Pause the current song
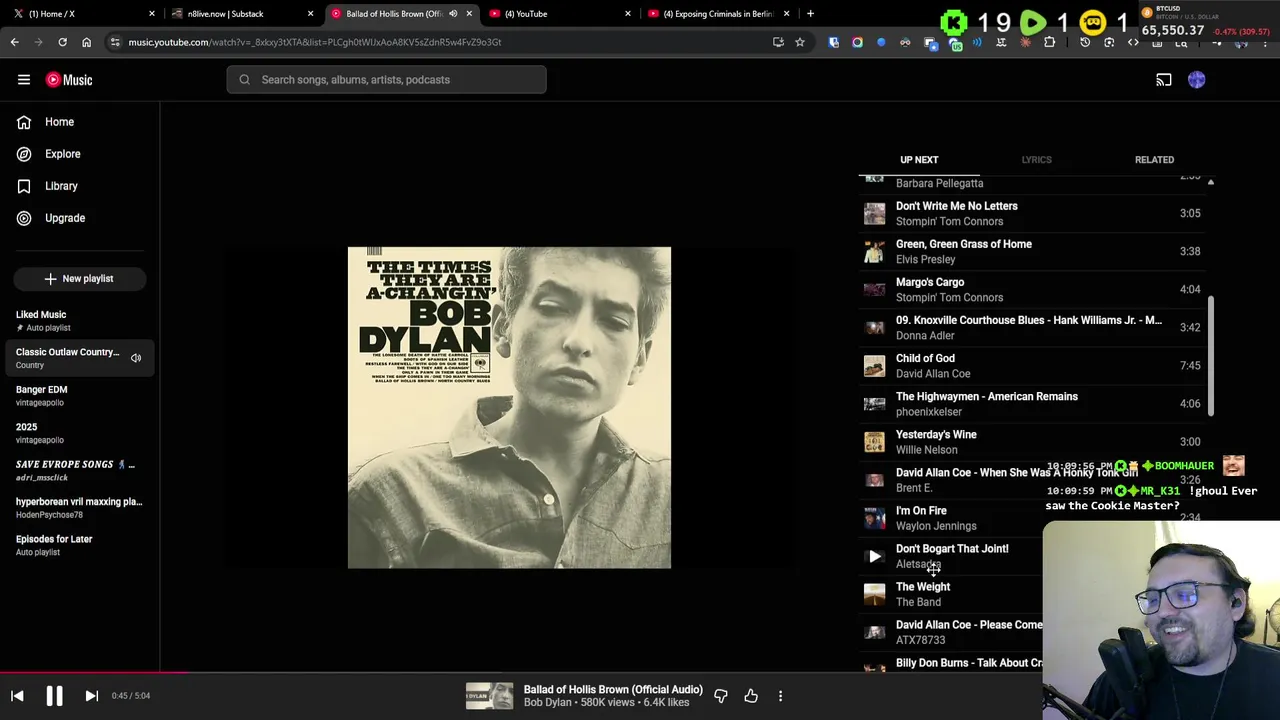This screenshot has width=1280, height=720. [54, 696]
